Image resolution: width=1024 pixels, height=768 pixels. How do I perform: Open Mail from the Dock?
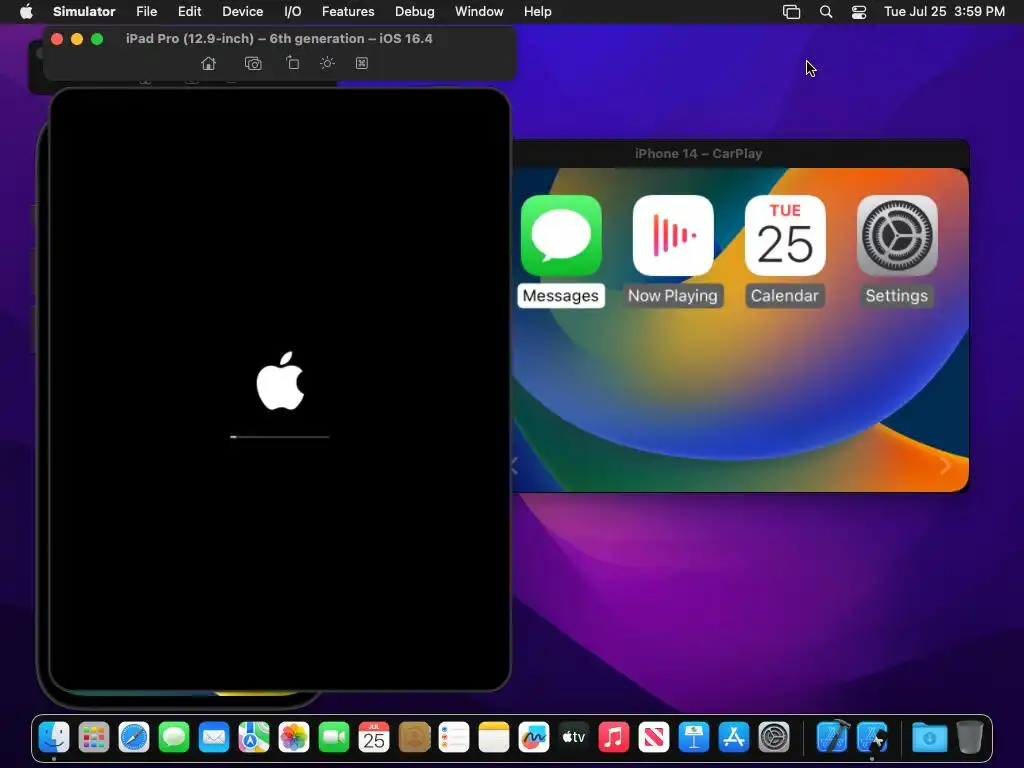[x=214, y=738]
